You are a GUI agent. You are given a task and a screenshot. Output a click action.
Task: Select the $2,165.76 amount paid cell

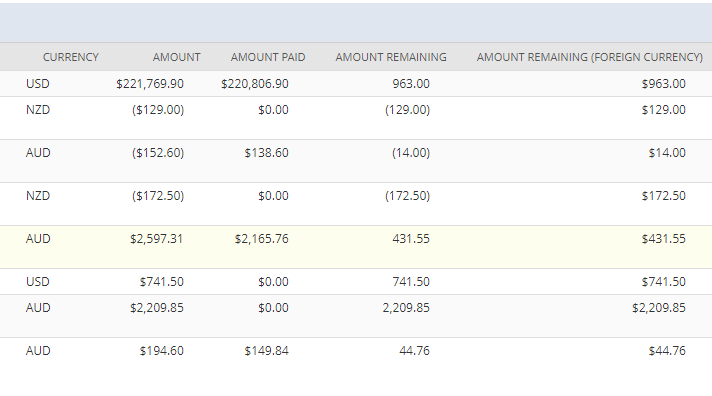click(262, 239)
